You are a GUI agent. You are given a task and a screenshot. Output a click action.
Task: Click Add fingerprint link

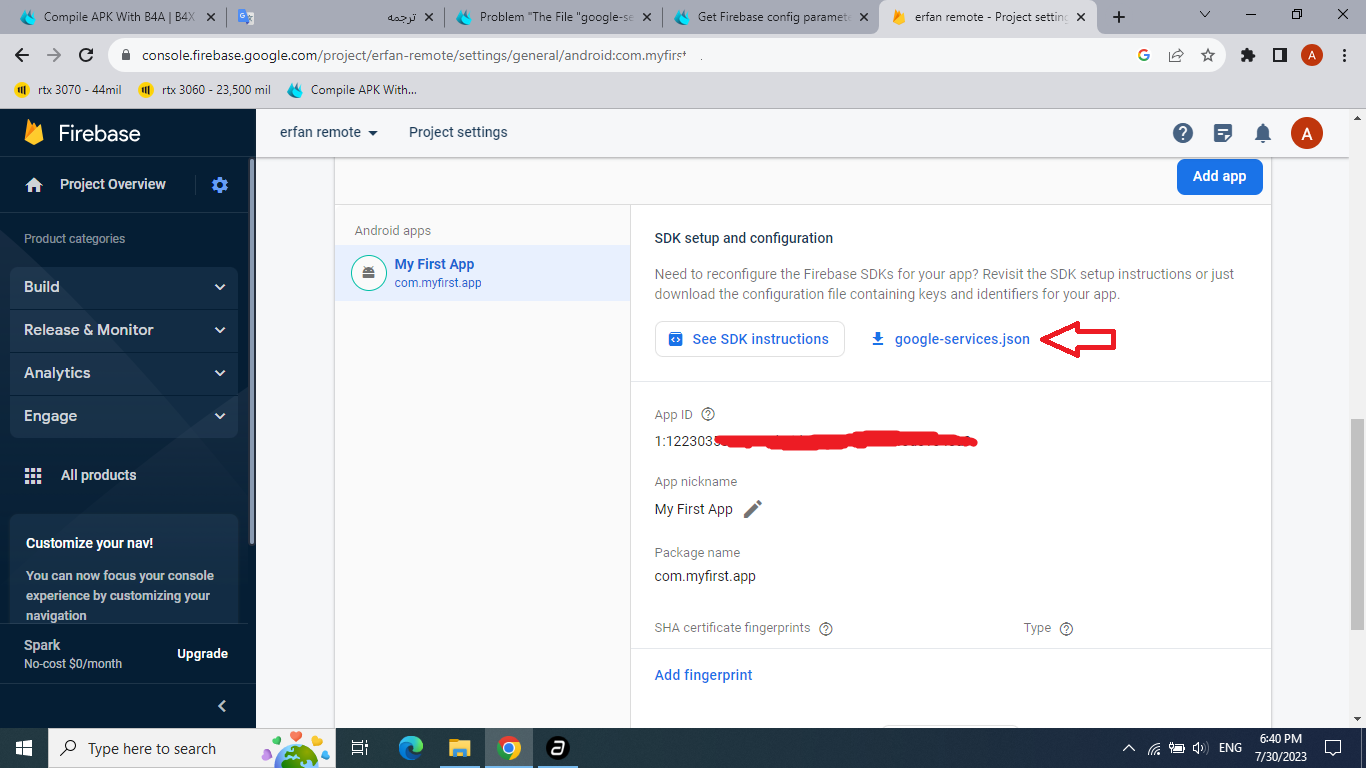tap(703, 675)
